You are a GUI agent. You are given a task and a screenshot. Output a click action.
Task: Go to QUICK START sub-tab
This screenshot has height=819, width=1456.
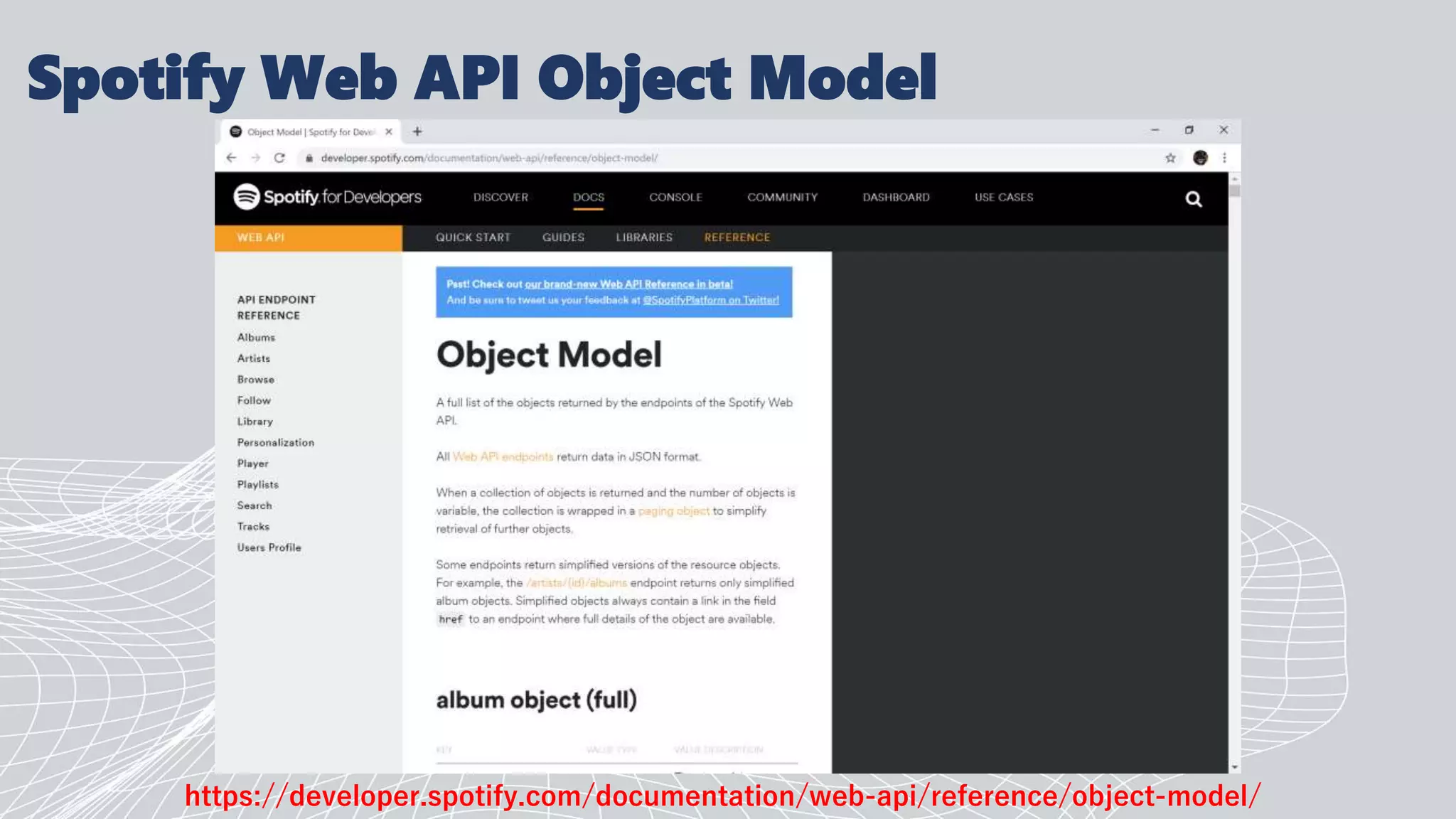(473, 237)
